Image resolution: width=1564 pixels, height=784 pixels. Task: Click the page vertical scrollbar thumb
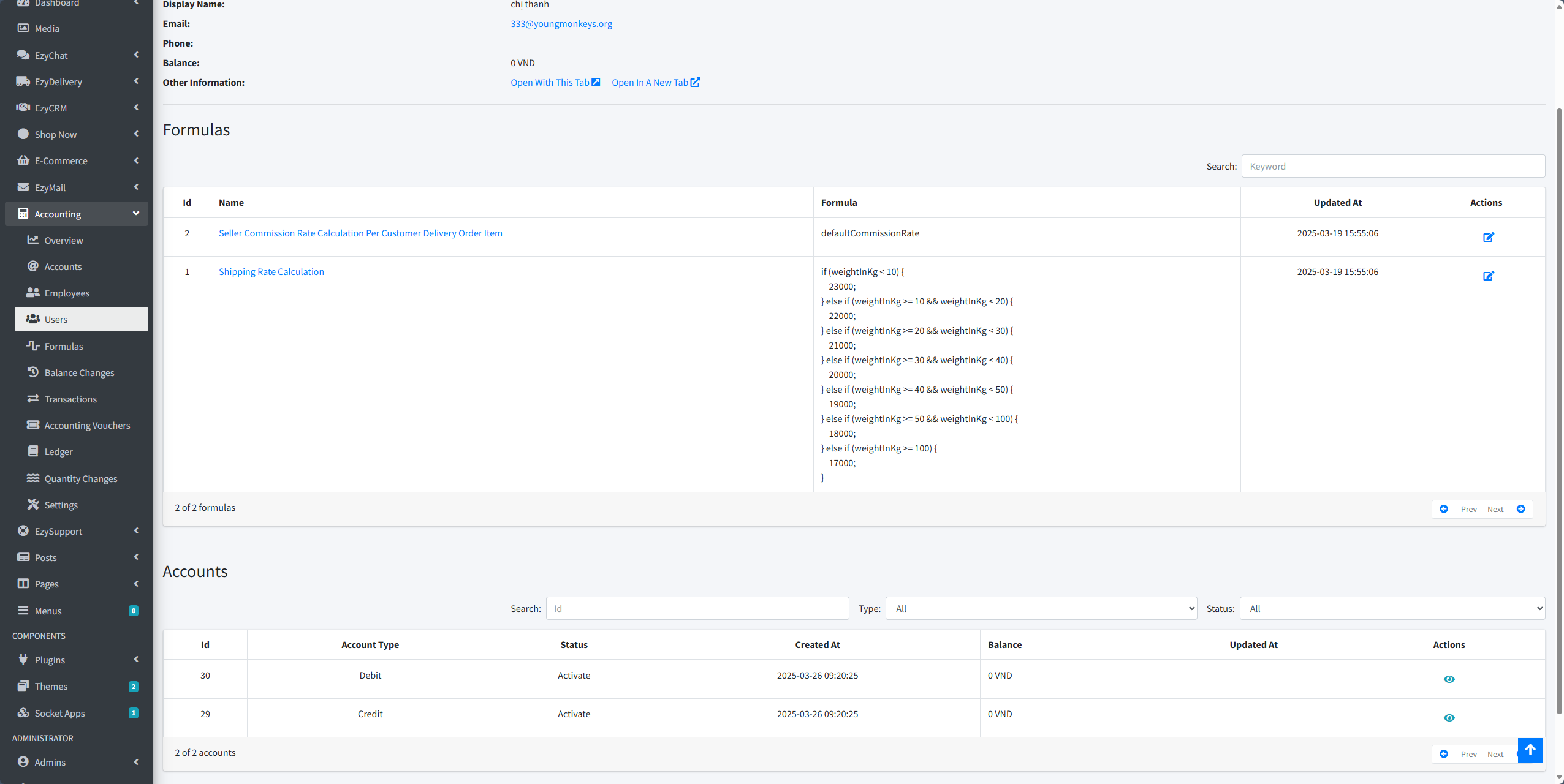point(1559,410)
